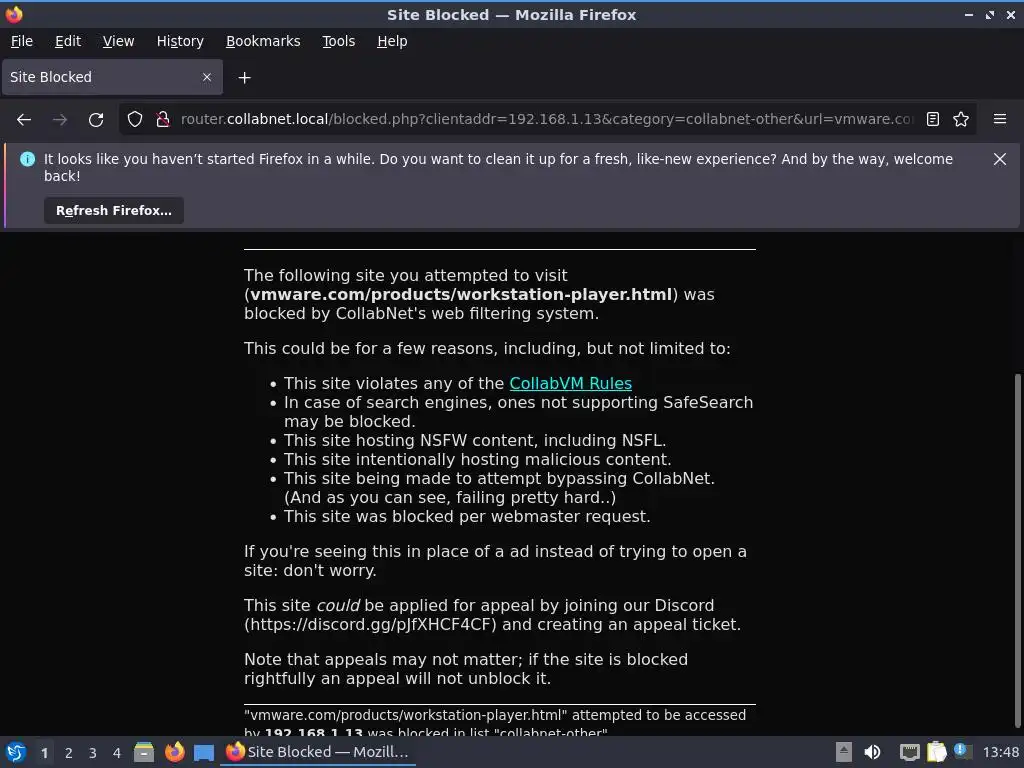
Task: Click 'This site was blocked per webmaster request.'
Action: [x=467, y=517]
